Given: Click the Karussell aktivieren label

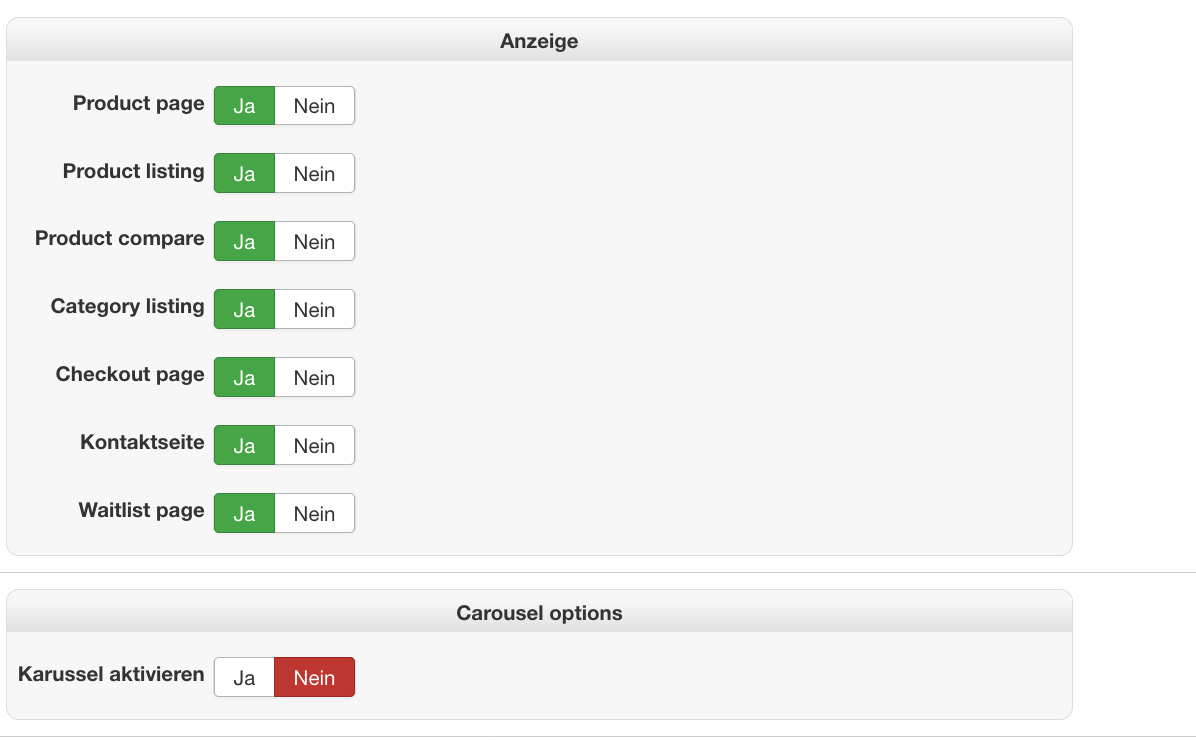Looking at the screenshot, I should point(111,674).
